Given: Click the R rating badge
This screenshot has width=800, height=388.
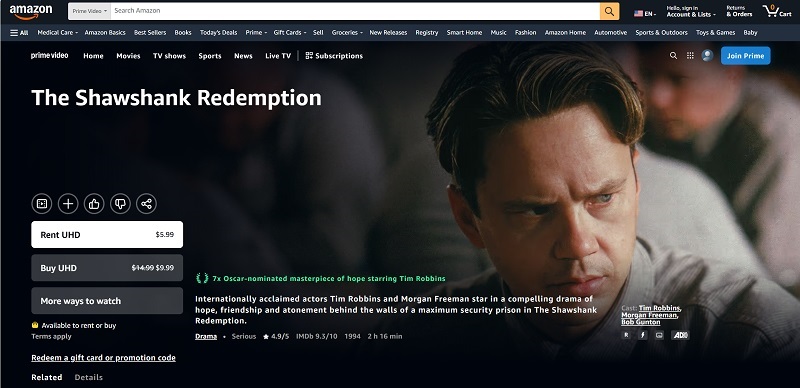Looking at the screenshot, I should pyautogui.click(x=626, y=335).
